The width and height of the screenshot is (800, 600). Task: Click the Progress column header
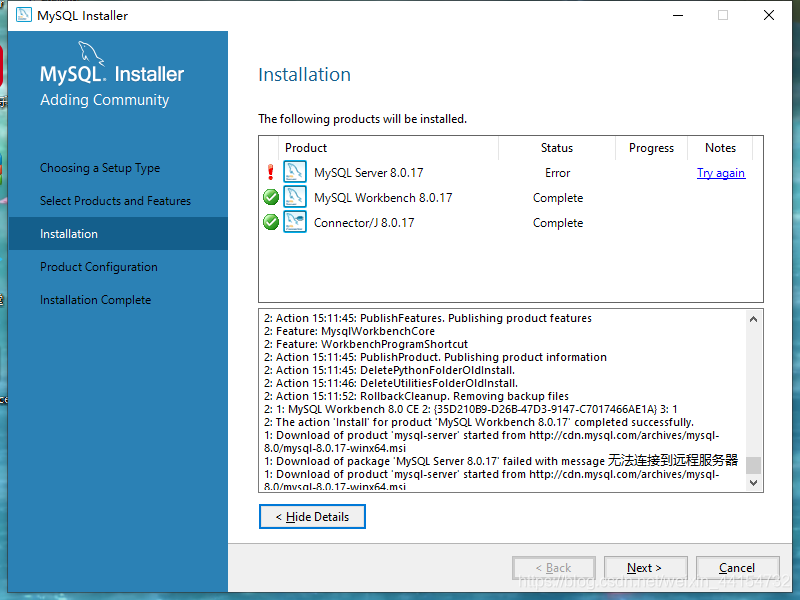click(651, 148)
